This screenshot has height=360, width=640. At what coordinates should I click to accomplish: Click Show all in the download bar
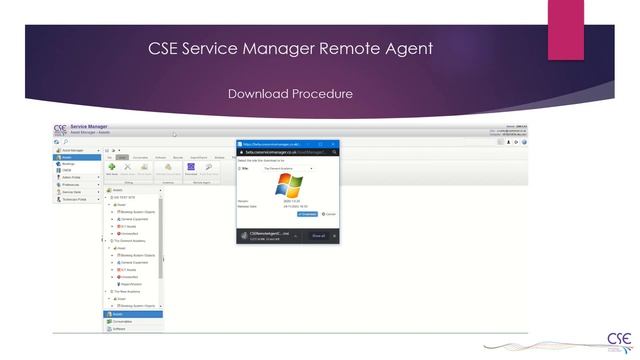tap(318, 236)
